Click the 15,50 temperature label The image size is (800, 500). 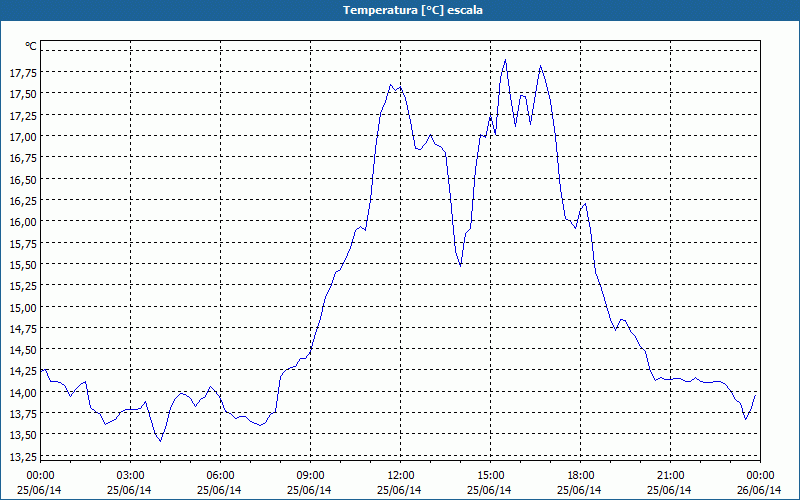coord(23,265)
